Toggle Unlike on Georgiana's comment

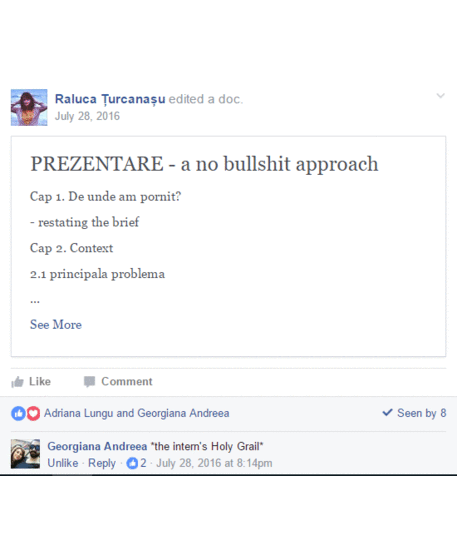[63, 463]
